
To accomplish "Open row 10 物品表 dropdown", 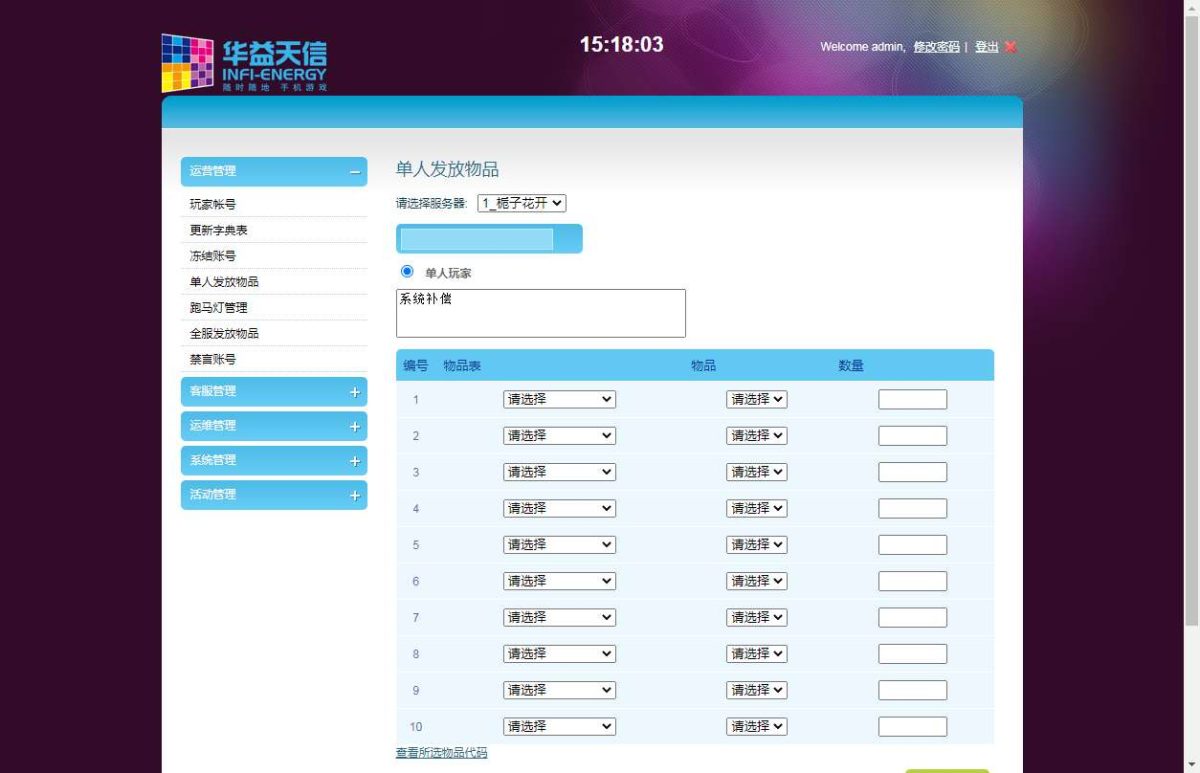I will [559, 727].
